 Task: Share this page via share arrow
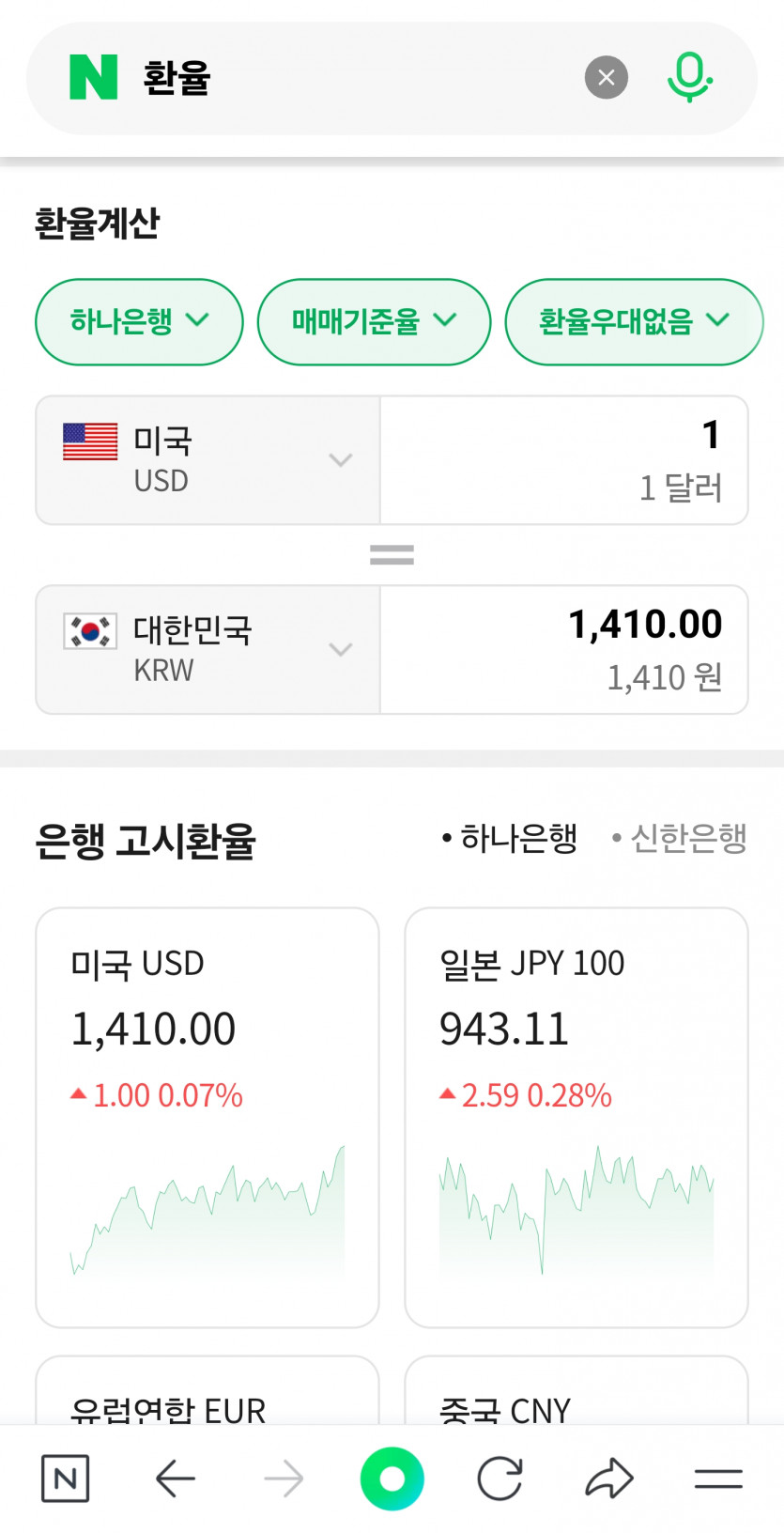point(609,1479)
